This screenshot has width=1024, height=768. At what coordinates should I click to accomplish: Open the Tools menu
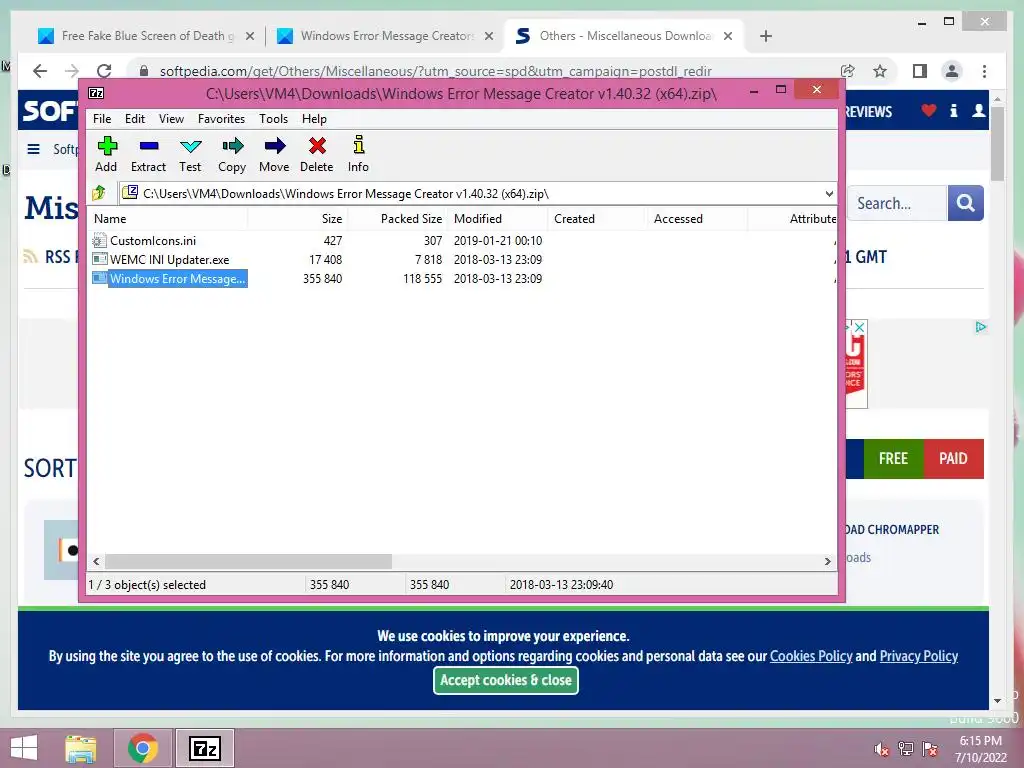click(273, 119)
